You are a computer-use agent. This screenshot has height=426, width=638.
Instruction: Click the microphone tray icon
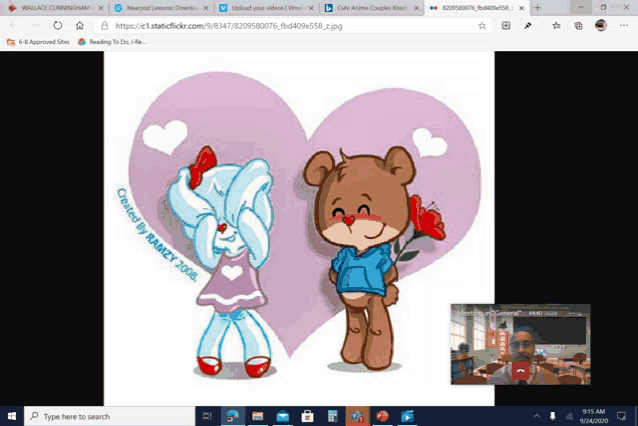click(553, 416)
